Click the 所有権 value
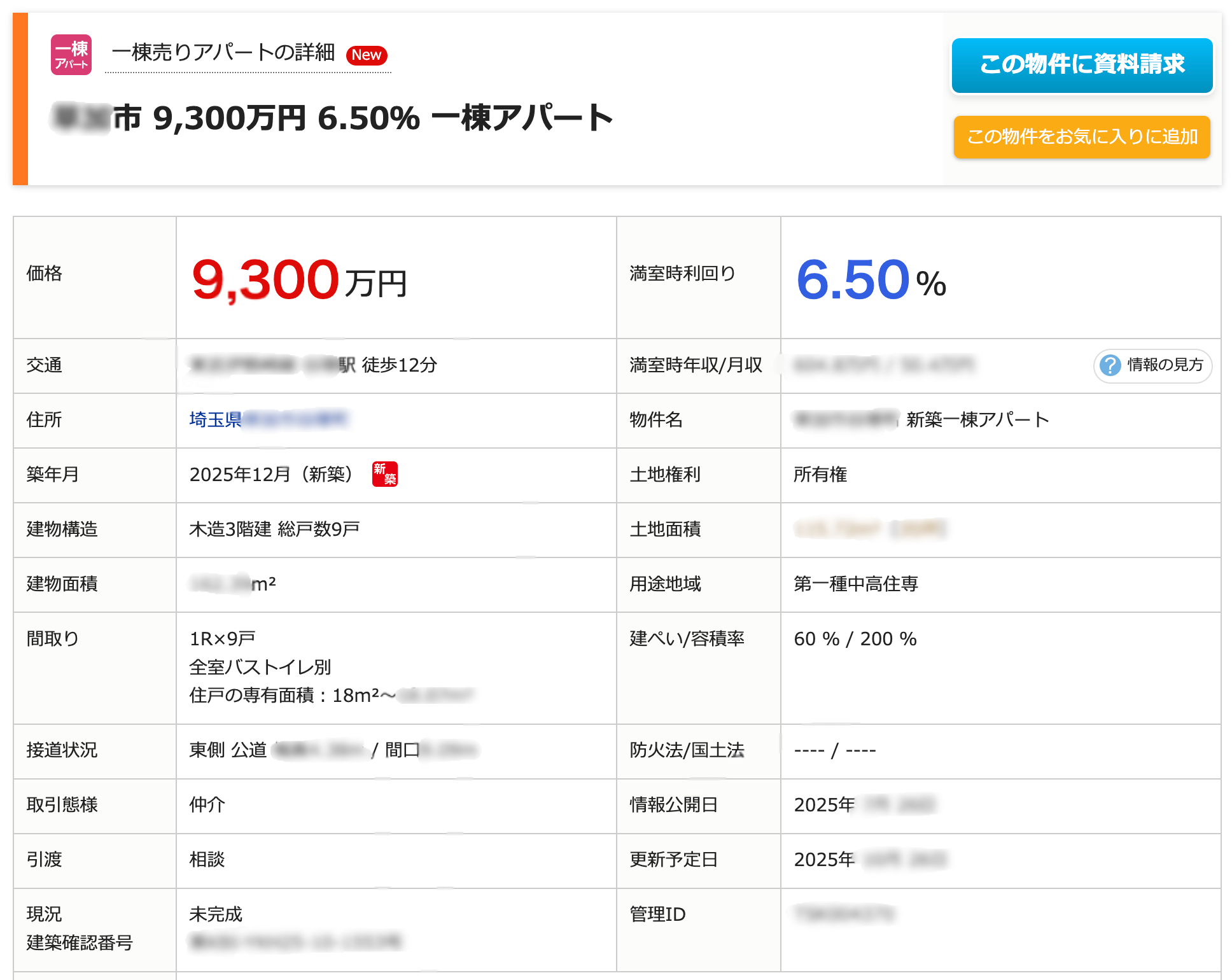The image size is (1232, 980). (x=821, y=475)
